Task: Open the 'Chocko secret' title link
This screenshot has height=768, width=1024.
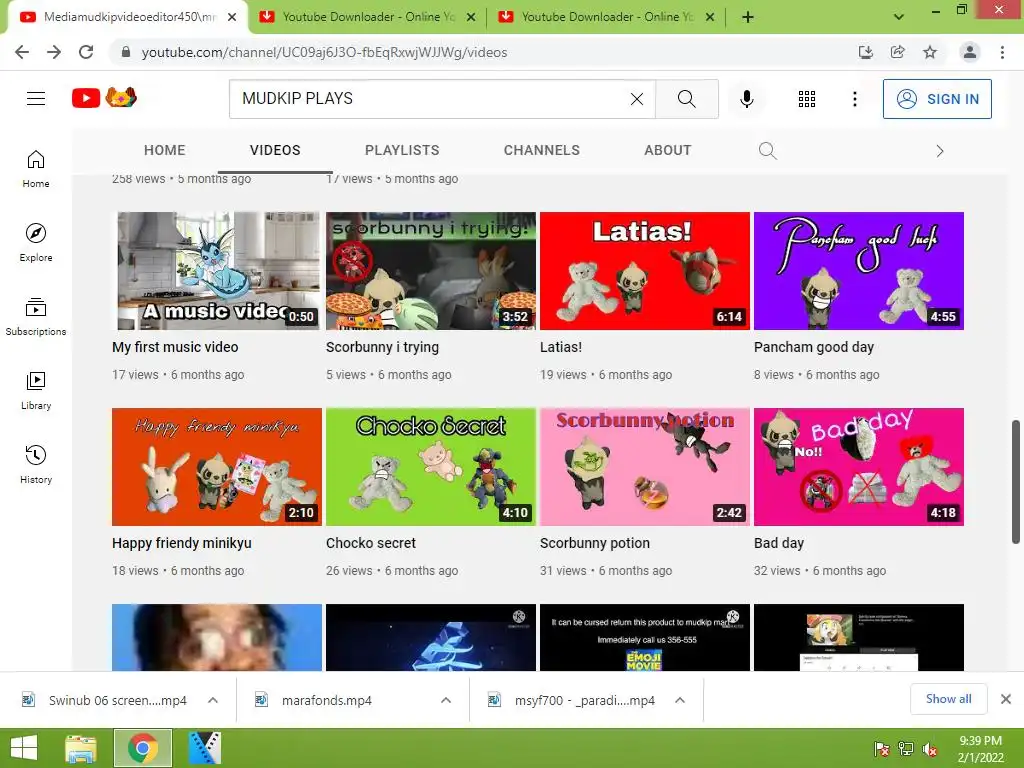Action: tap(371, 543)
